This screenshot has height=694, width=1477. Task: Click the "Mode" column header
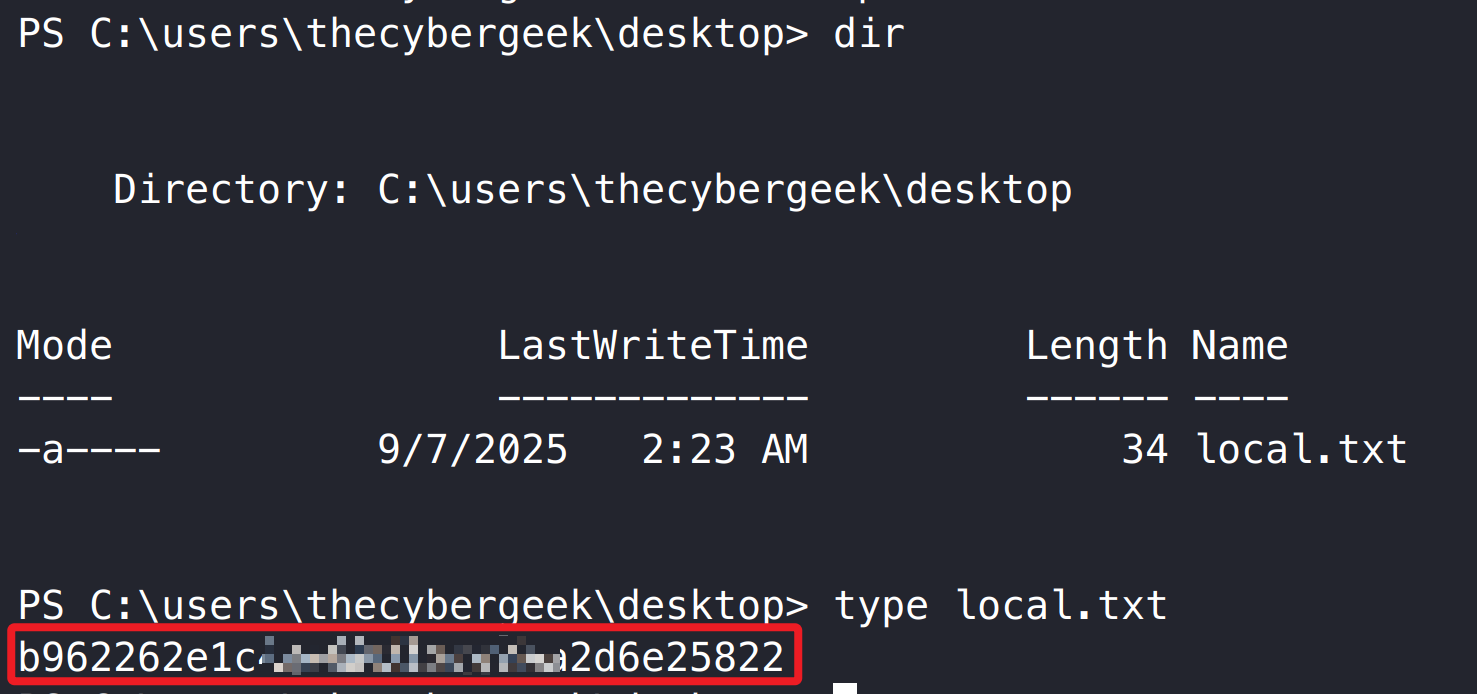[x=64, y=346]
